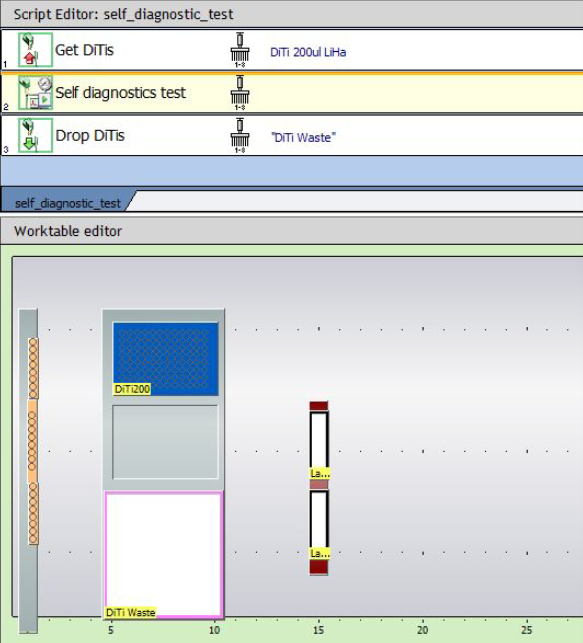Click the tip selection icon in Self diagnostics row
Image resolution: width=583 pixels, height=643 pixels.
click(240, 93)
